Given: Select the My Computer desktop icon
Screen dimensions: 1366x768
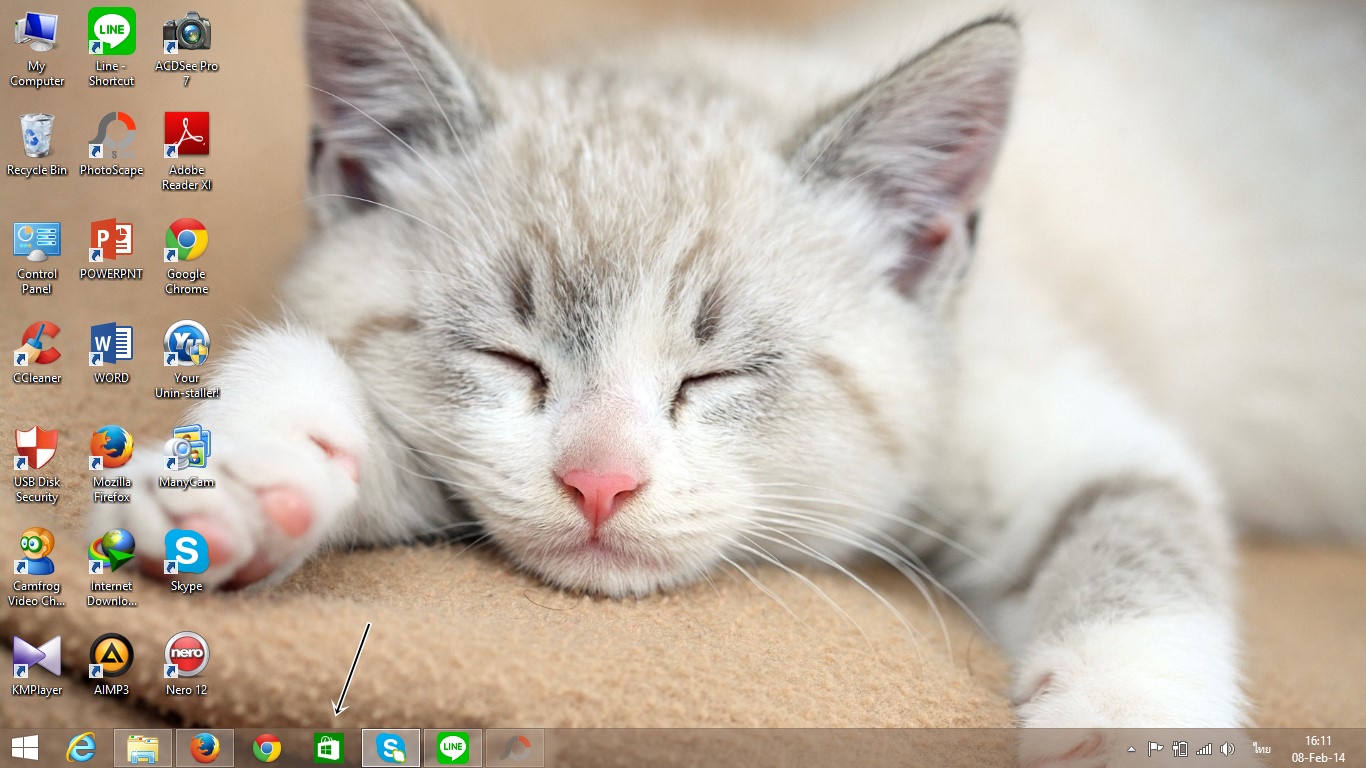Looking at the screenshot, I should 37,48.
